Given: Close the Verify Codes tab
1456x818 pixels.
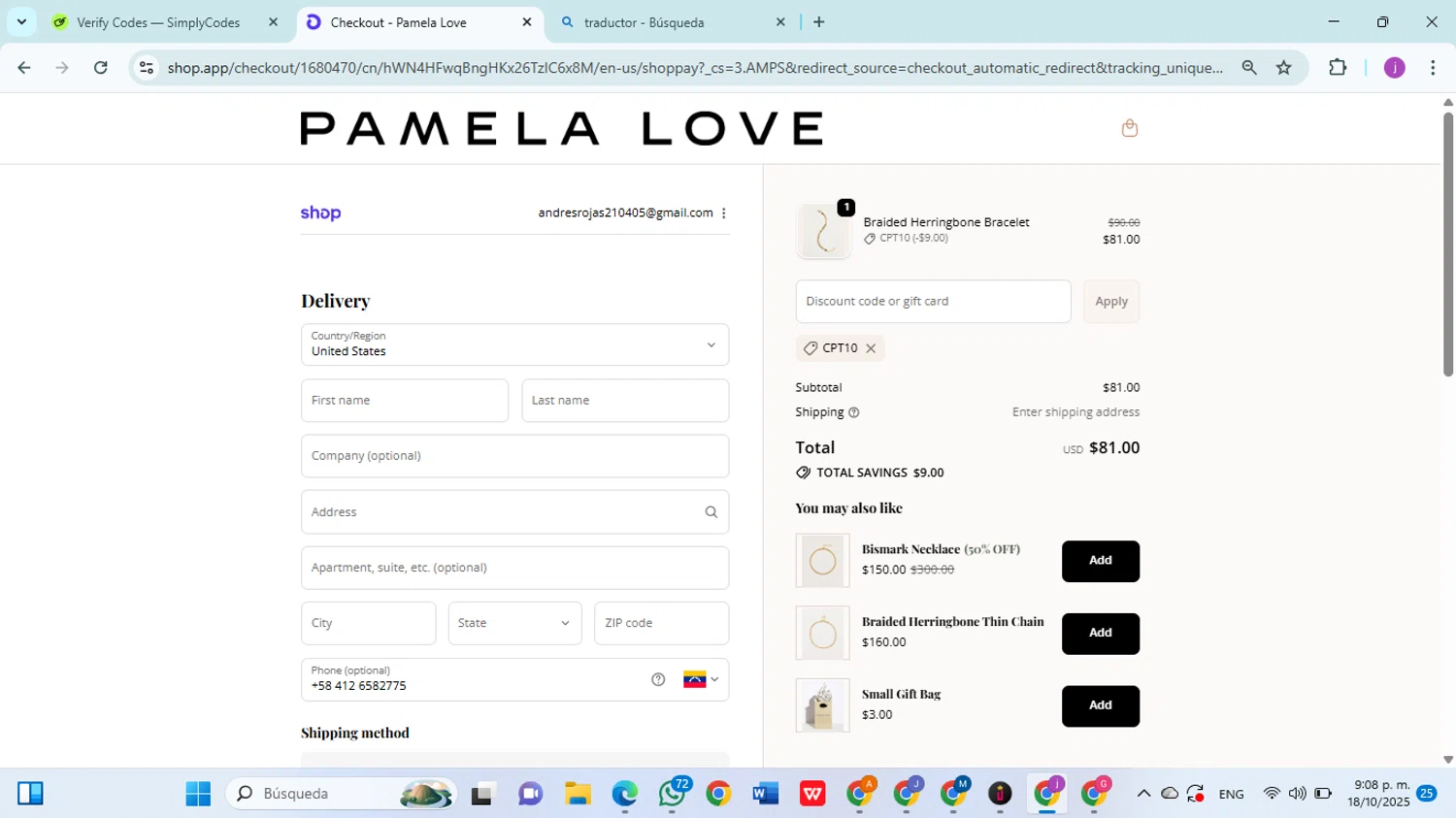Looking at the screenshot, I should (273, 22).
